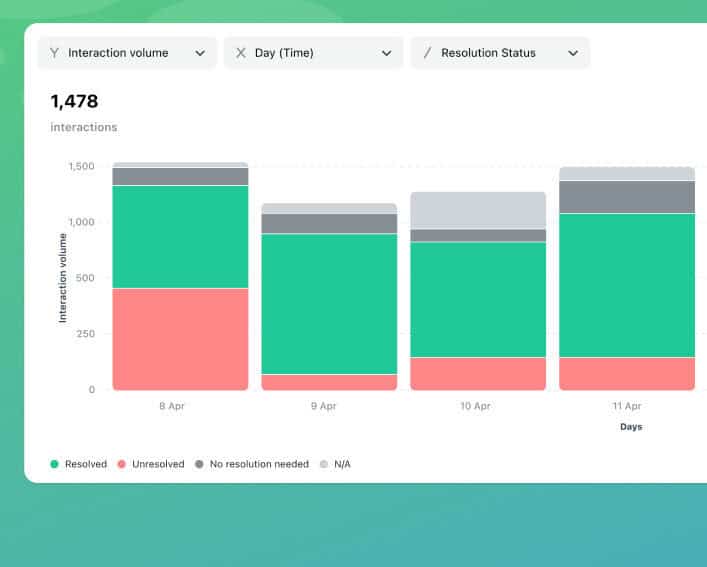The height and width of the screenshot is (567, 707).
Task: Click the Y axis icon in Interaction volume selector
Action: point(54,53)
